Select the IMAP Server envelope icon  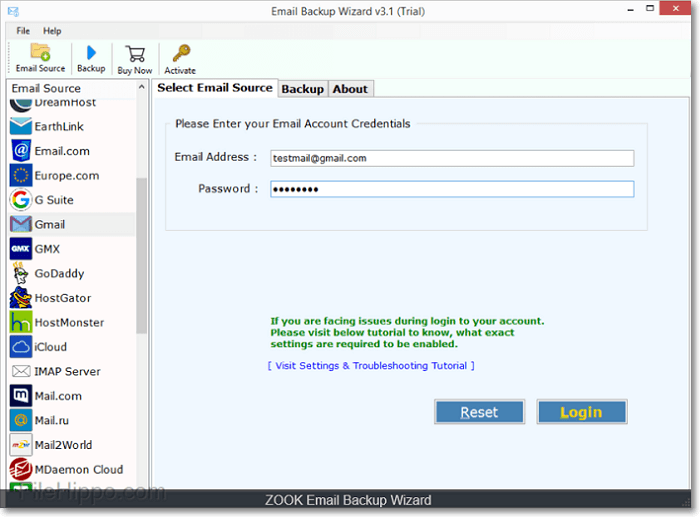21,371
